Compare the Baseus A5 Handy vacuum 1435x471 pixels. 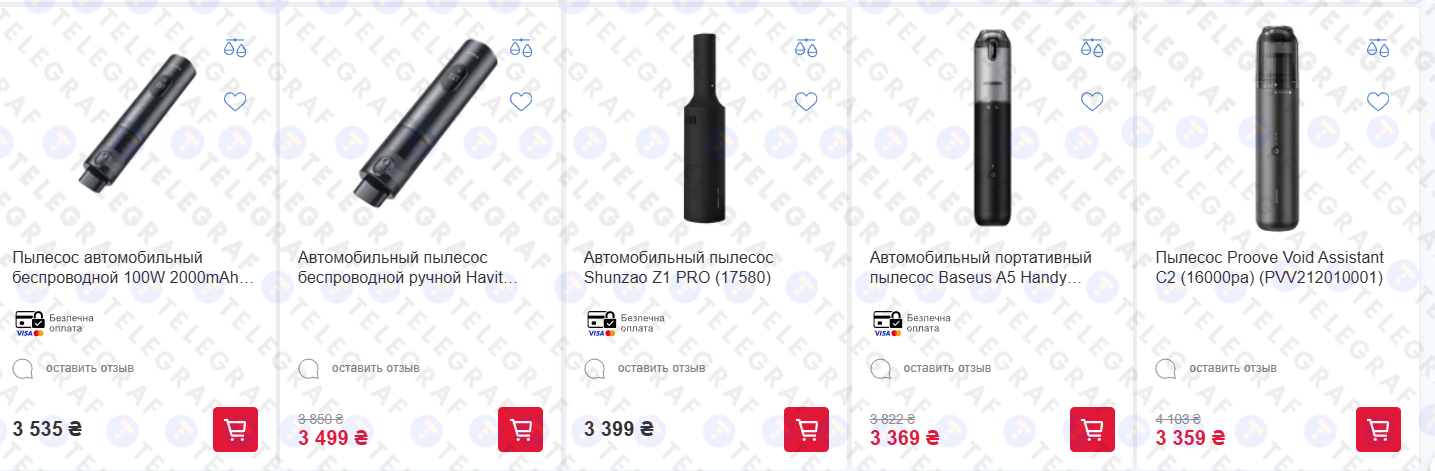pos(1092,47)
